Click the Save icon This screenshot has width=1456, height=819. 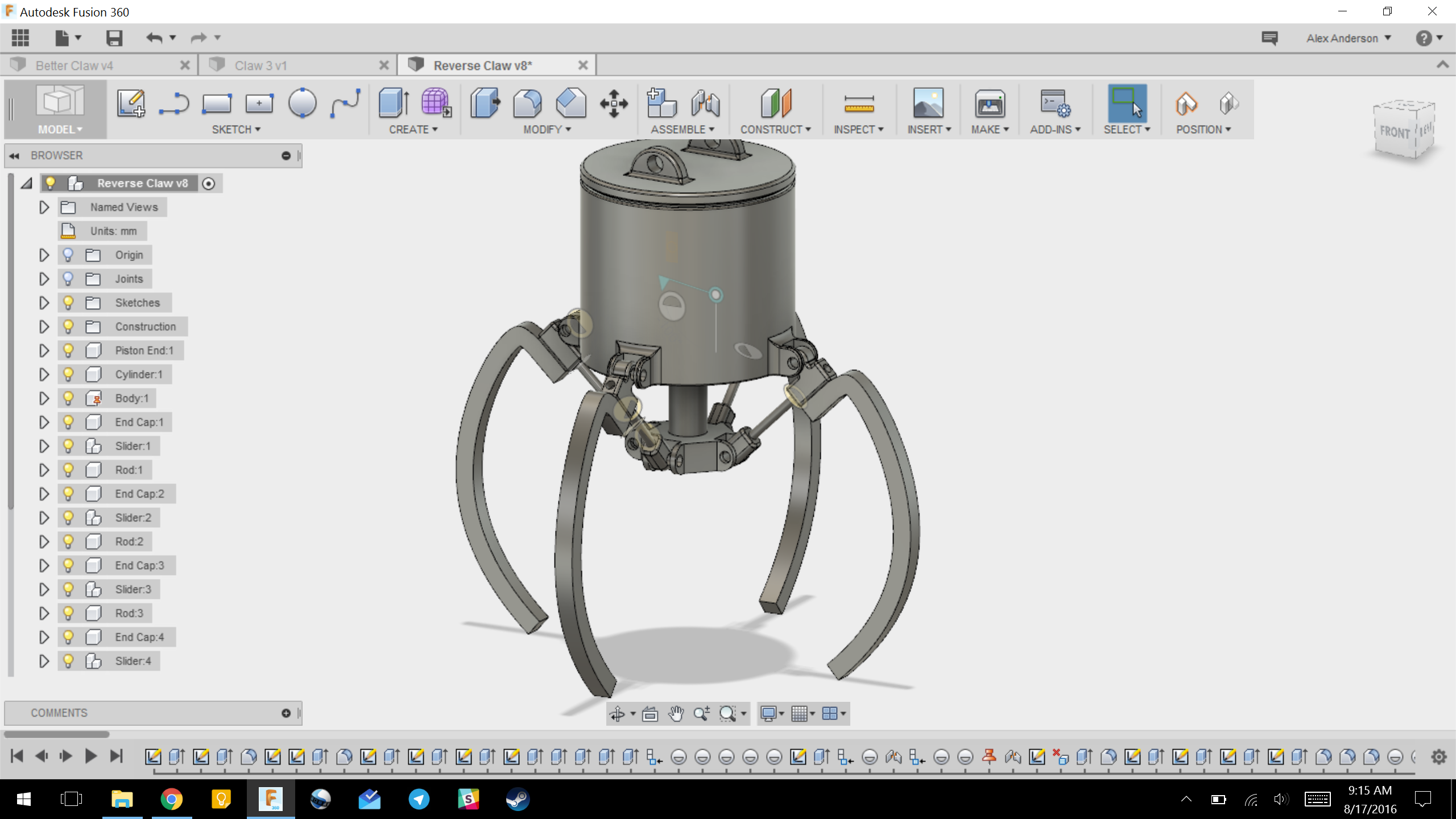click(114, 38)
